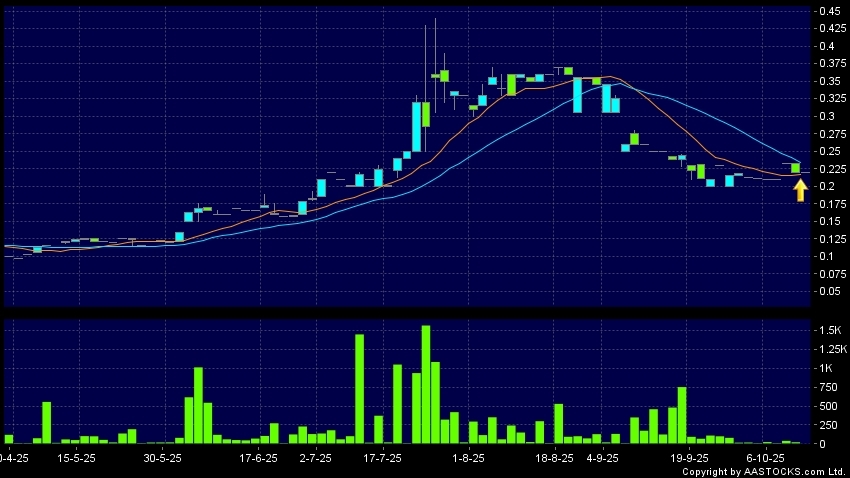850x478 pixels.
Task: Select the 2-7-25 date label
Action: coord(315,457)
